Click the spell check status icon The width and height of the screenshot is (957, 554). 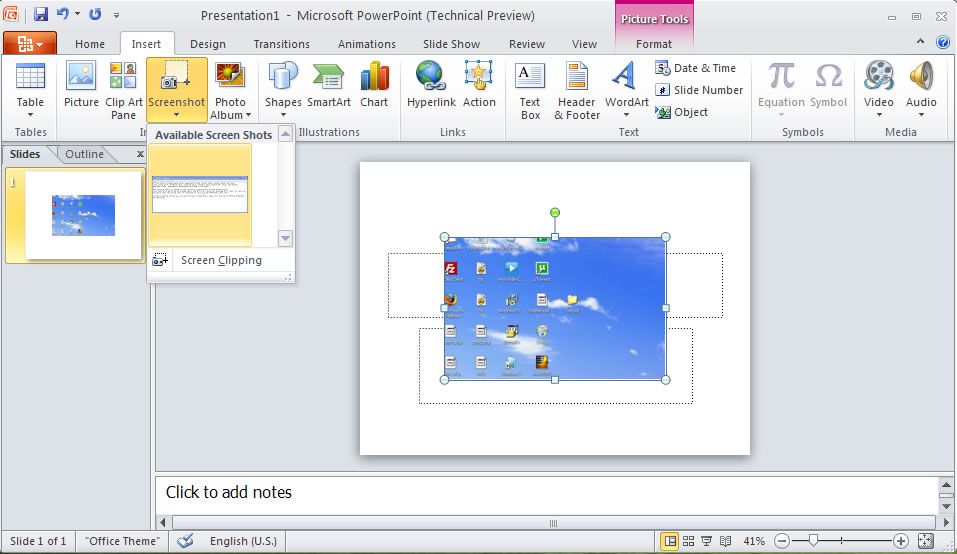[x=185, y=541]
